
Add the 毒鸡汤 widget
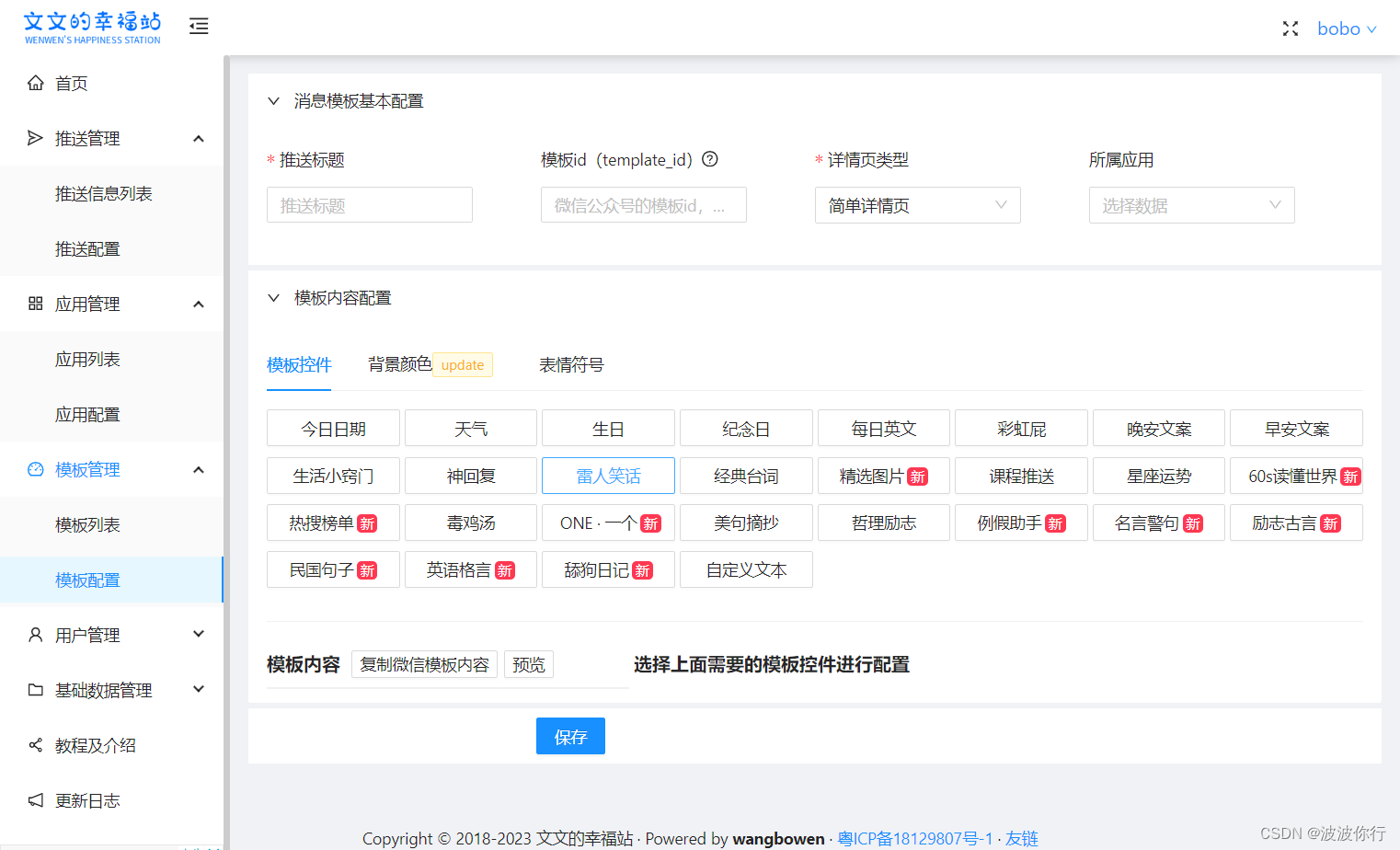click(x=471, y=523)
